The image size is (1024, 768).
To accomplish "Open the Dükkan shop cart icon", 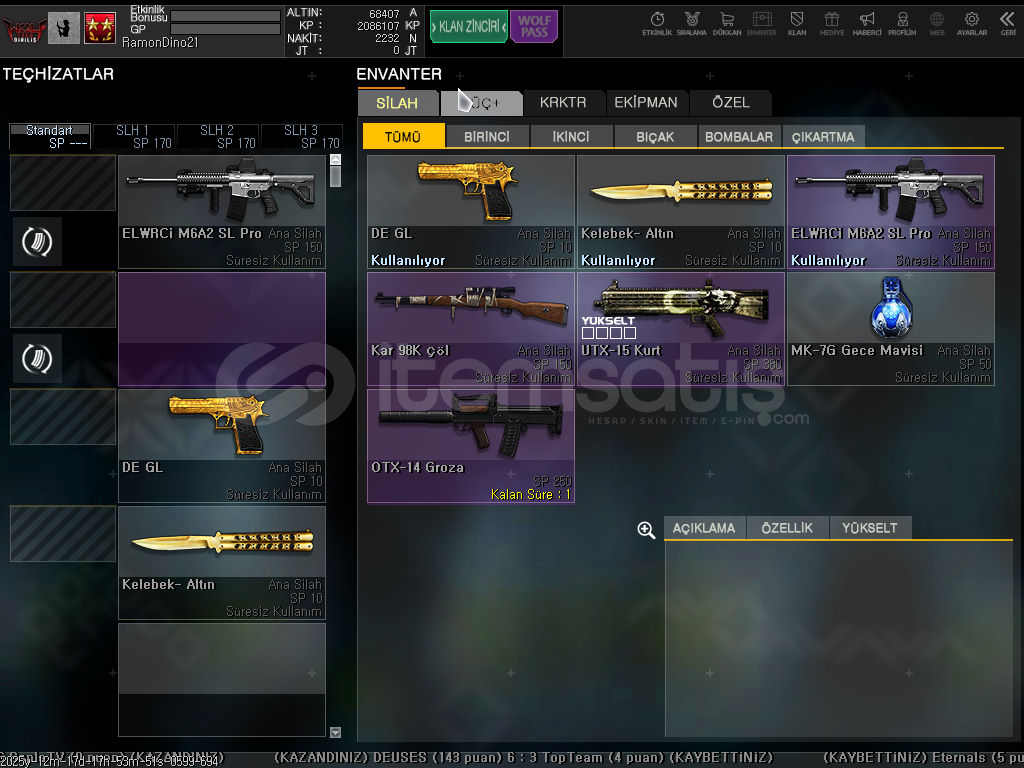I will click(727, 23).
